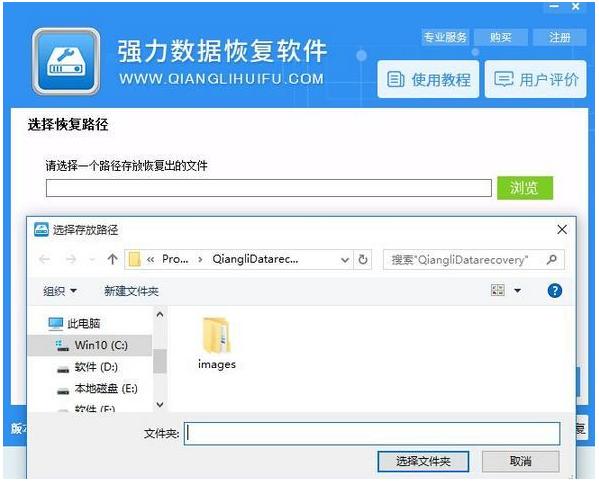The height and width of the screenshot is (482, 599).
Task: Click the 选择文件夹 select folder button
Action: click(423, 461)
